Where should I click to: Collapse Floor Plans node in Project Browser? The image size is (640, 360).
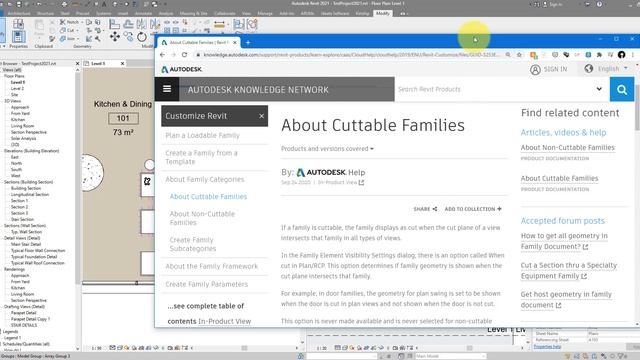coord(14,76)
